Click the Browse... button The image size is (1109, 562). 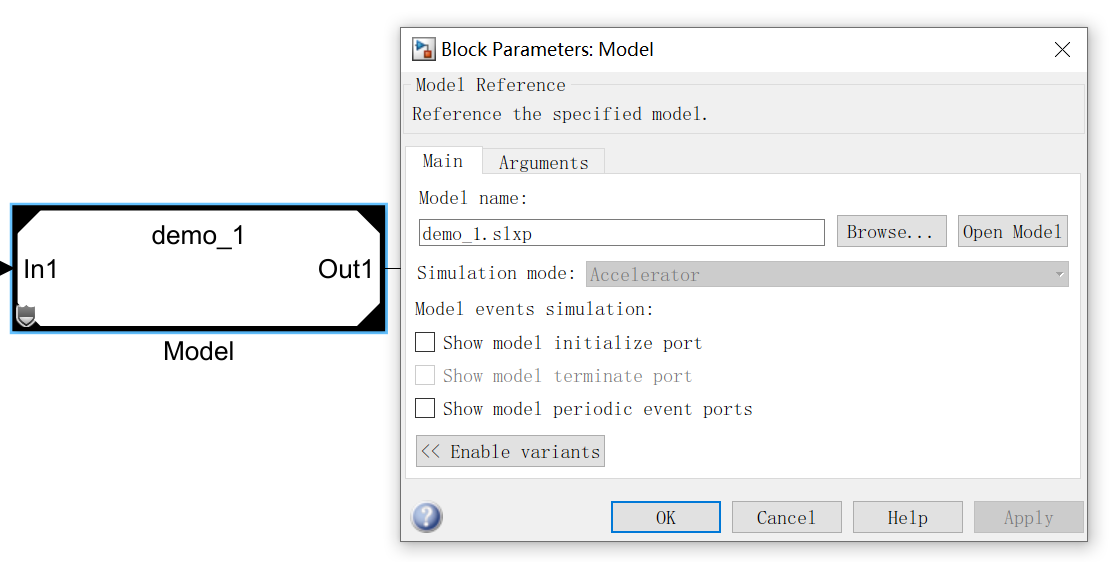(x=891, y=232)
